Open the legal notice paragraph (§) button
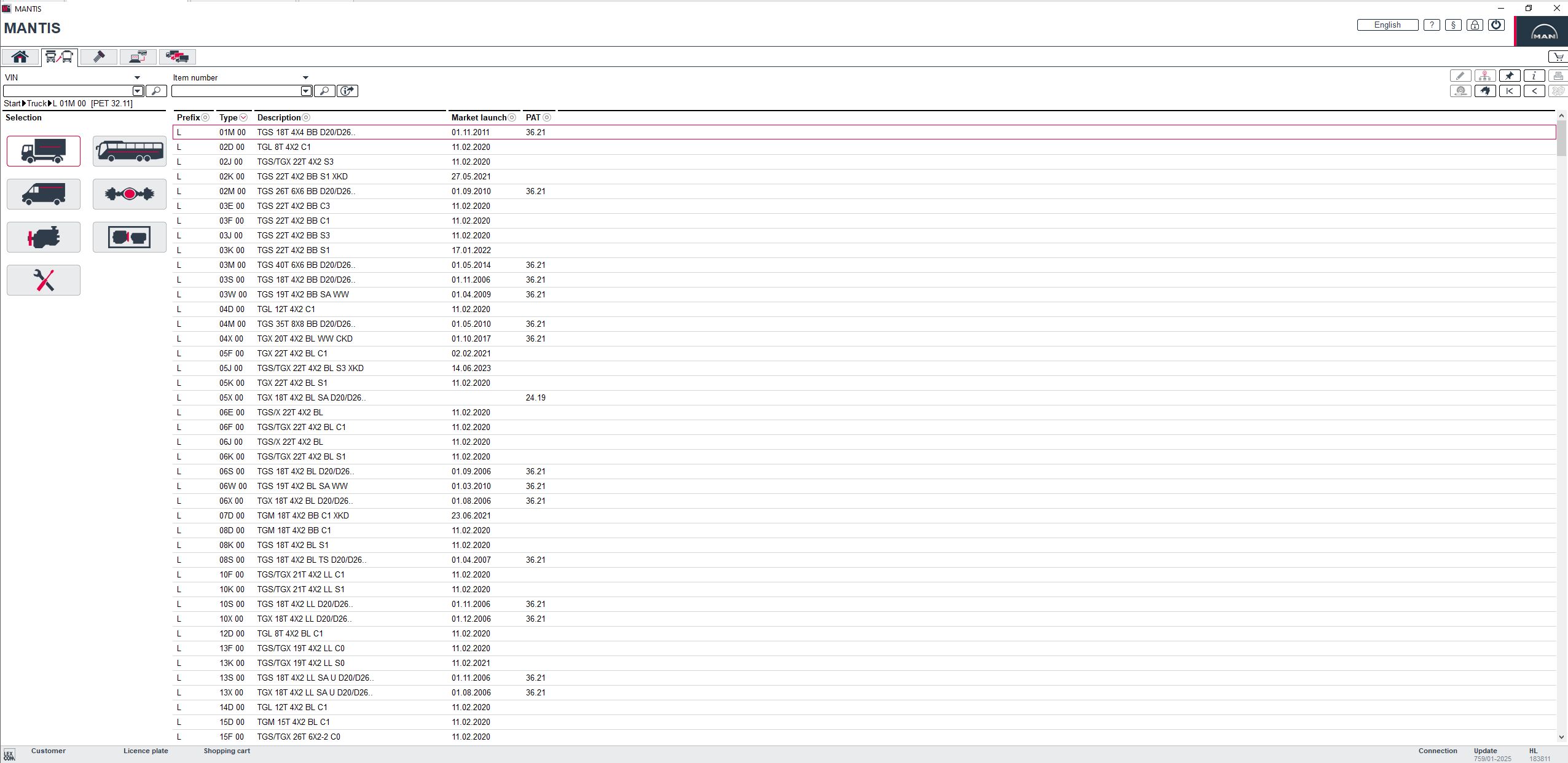The image size is (1568, 763). tap(1453, 25)
